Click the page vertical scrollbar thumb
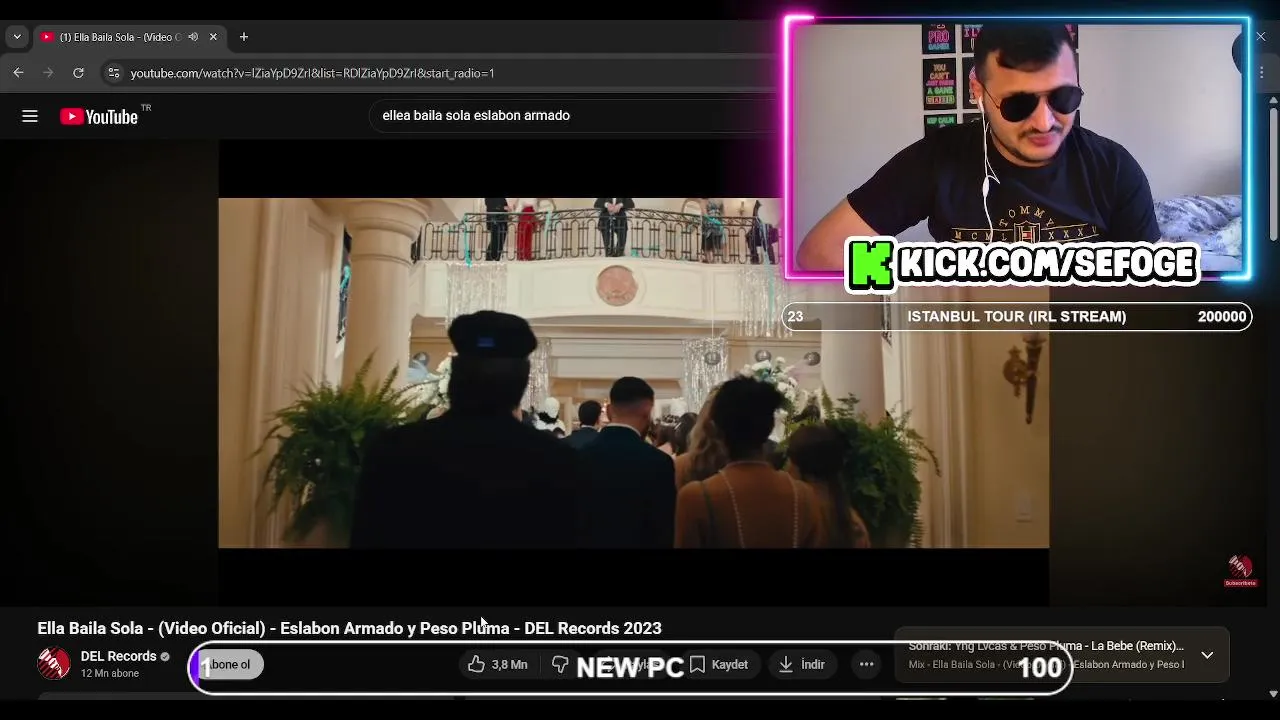The height and width of the screenshot is (720, 1280). 1273,172
